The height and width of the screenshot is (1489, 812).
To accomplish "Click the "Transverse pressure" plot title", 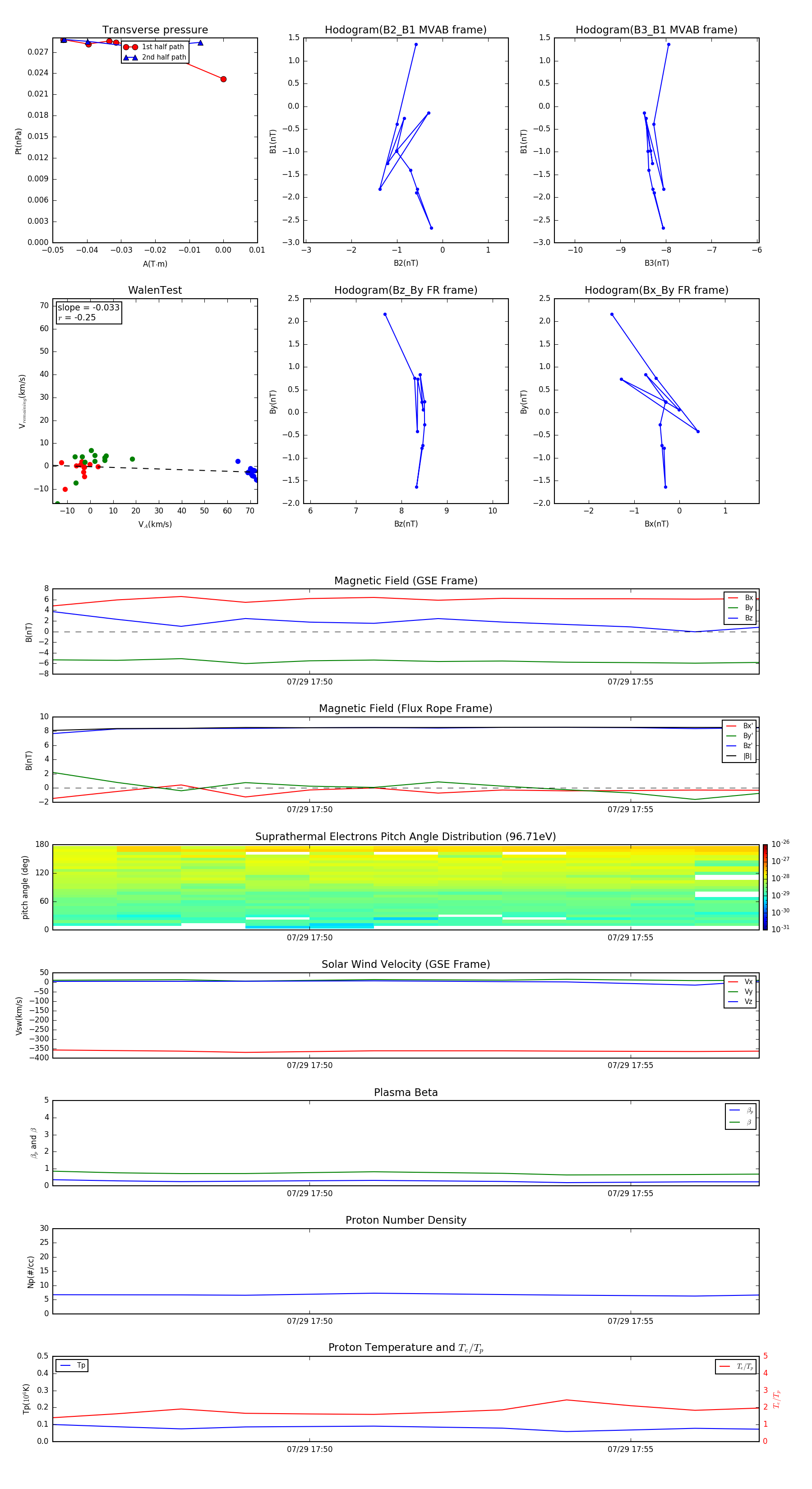I will 155,30.
